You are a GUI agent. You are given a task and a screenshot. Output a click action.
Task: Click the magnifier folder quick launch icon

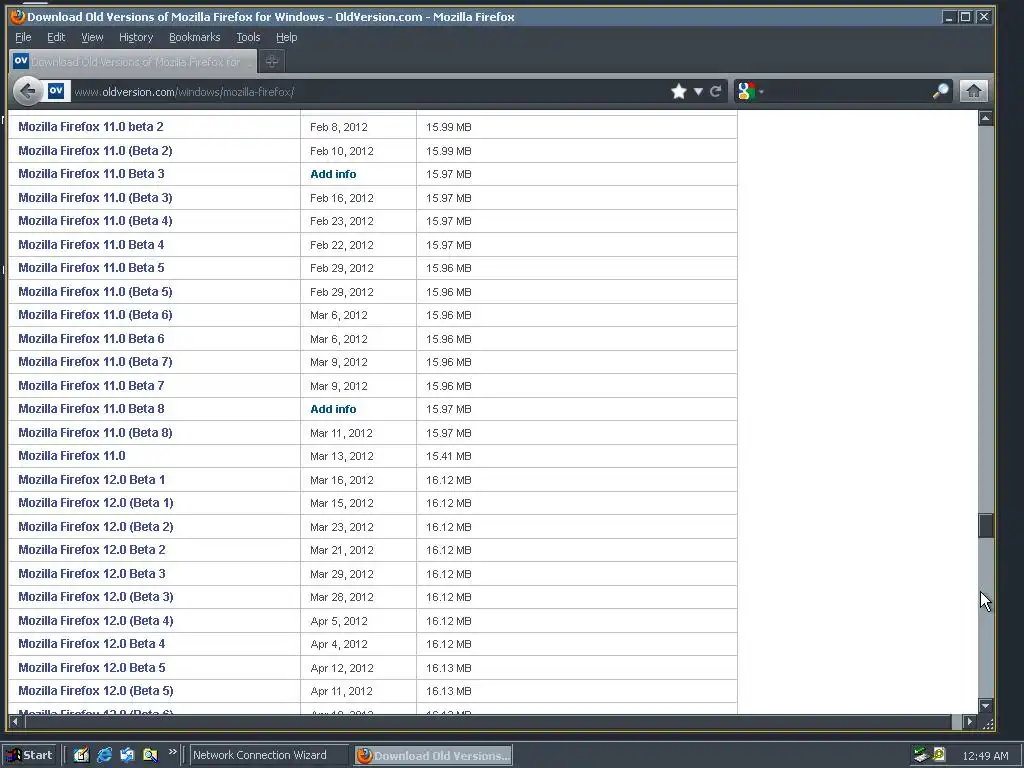tap(150, 755)
